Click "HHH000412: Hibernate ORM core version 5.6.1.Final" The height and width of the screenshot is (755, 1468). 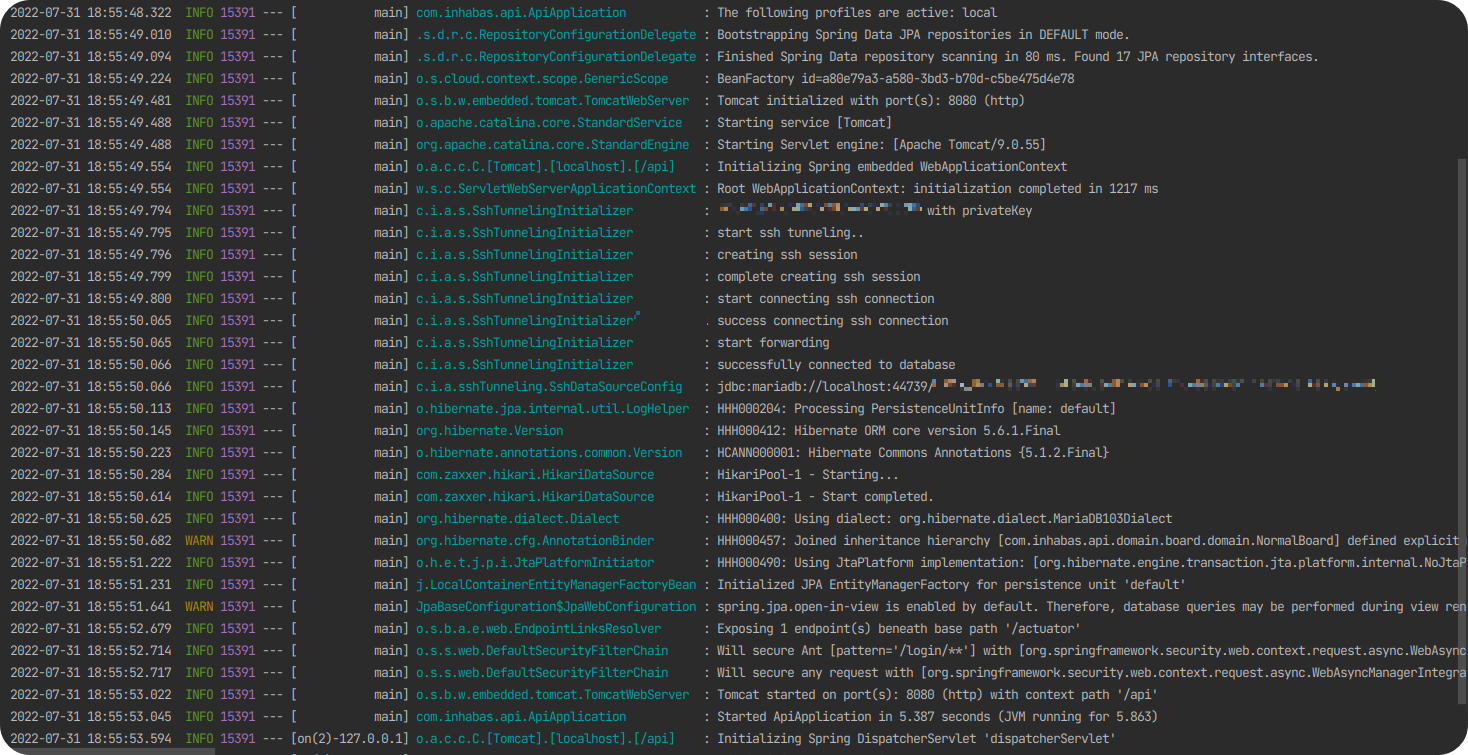pos(889,431)
